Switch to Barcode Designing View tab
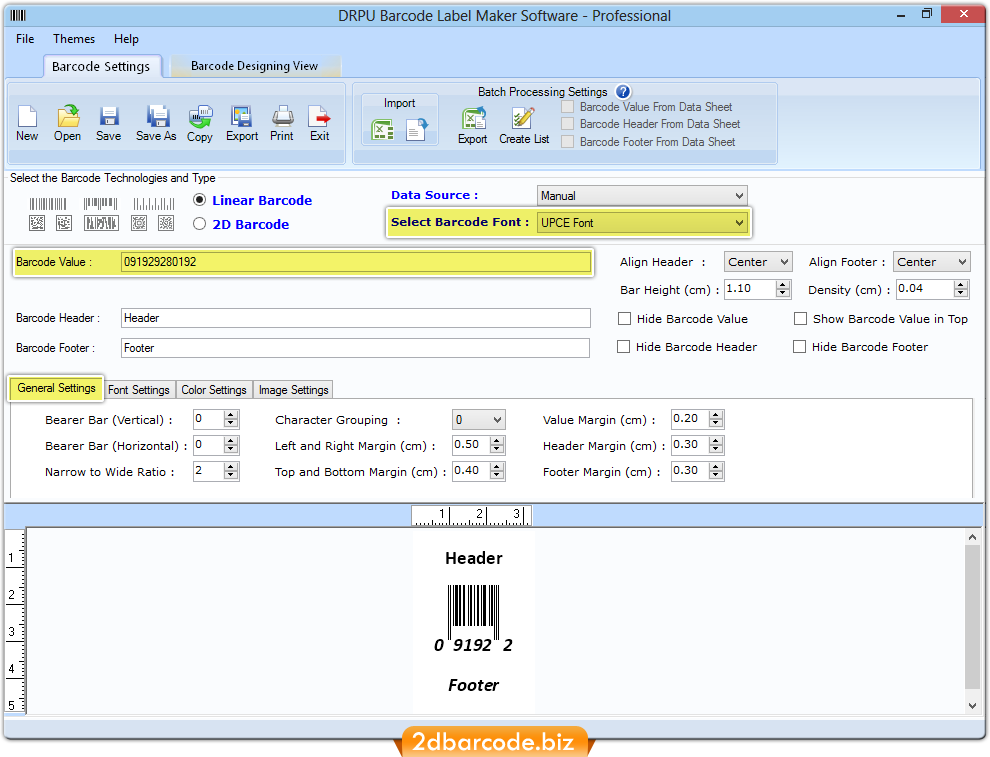 point(254,66)
